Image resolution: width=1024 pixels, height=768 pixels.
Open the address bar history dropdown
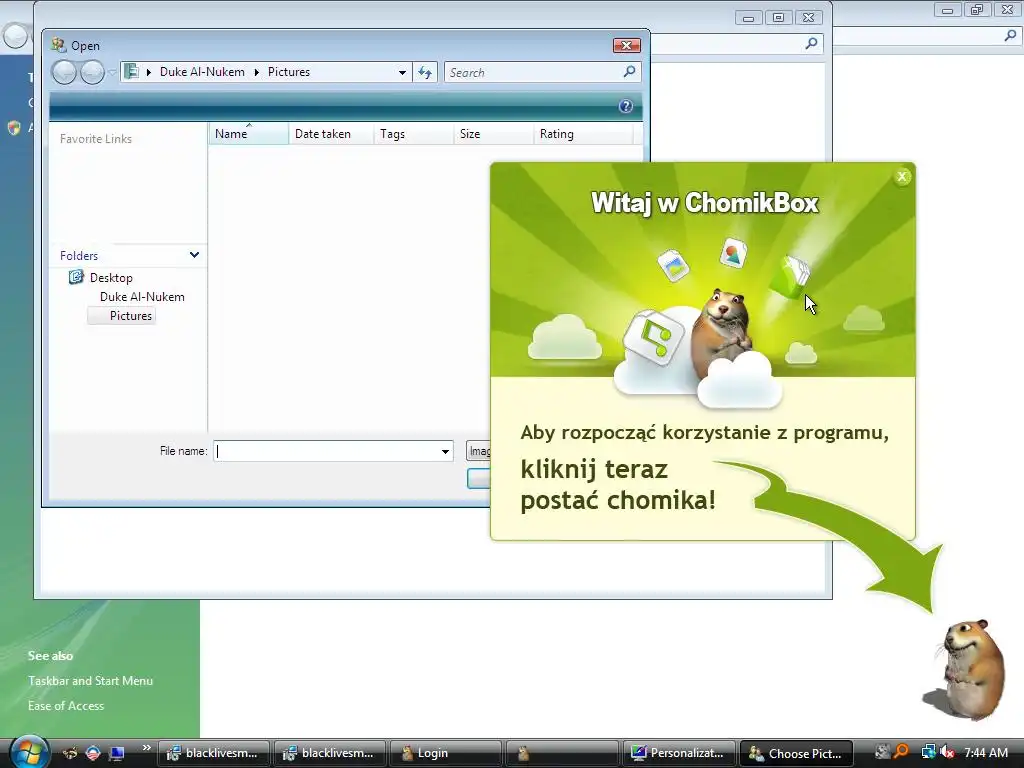coord(402,72)
